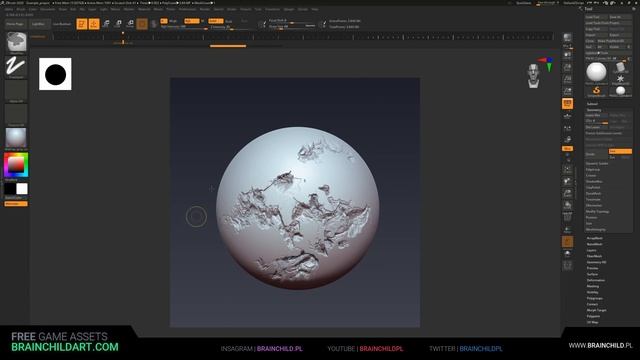
Task: Open the current brush thumbnail selector
Action: click(x=16, y=42)
